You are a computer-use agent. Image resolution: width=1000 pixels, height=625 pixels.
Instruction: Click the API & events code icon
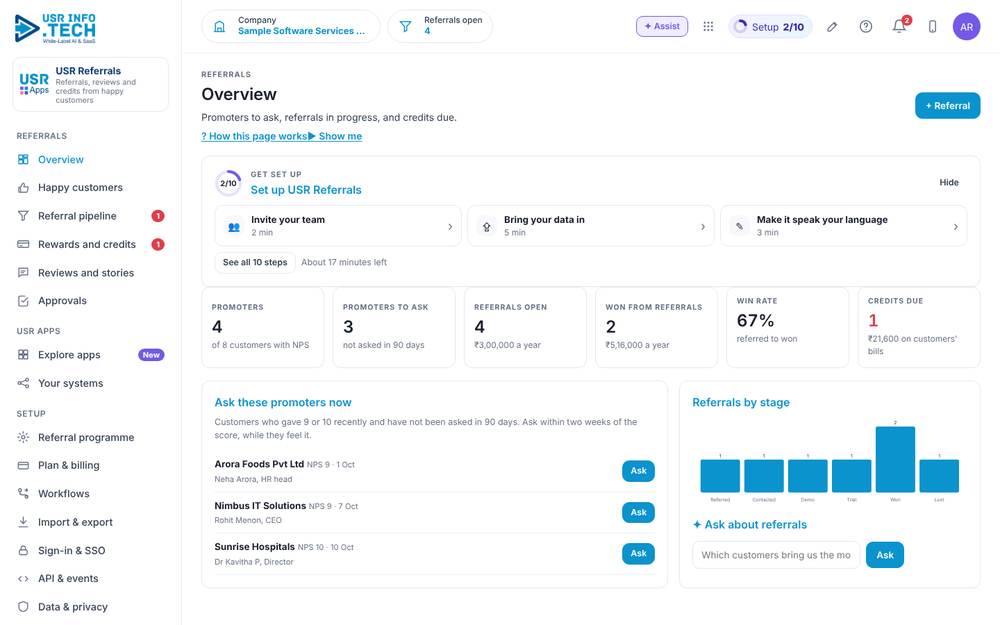[23, 578]
